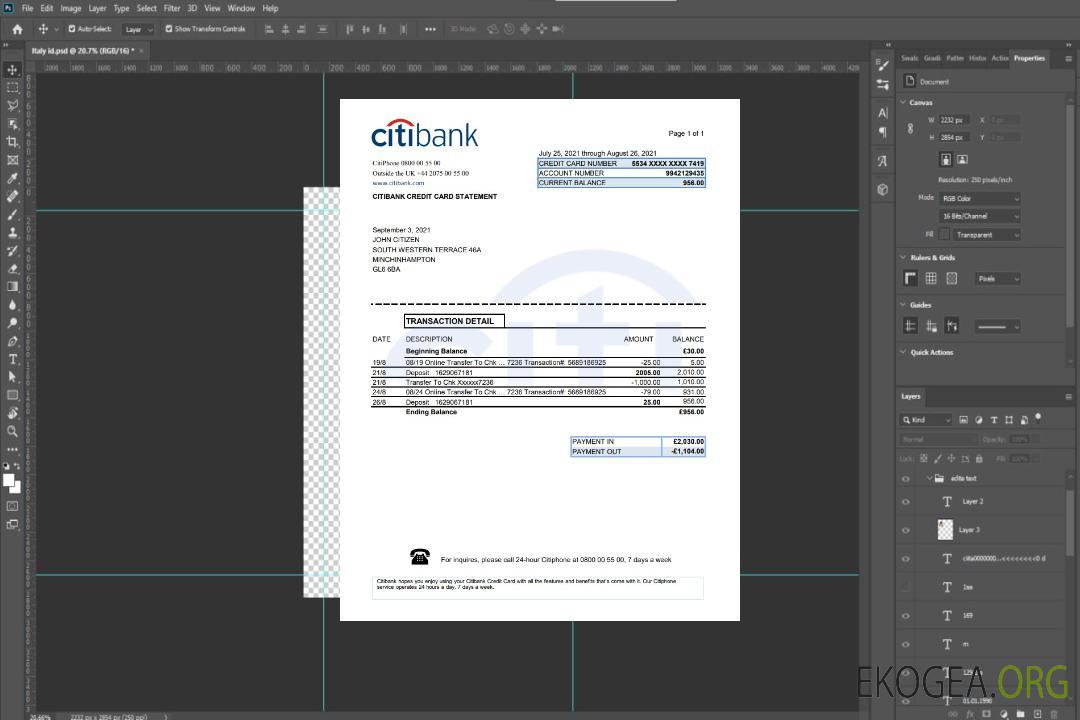Hide Layer 3 using its eye icon
The height and width of the screenshot is (720, 1080).
(x=906, y=531)
